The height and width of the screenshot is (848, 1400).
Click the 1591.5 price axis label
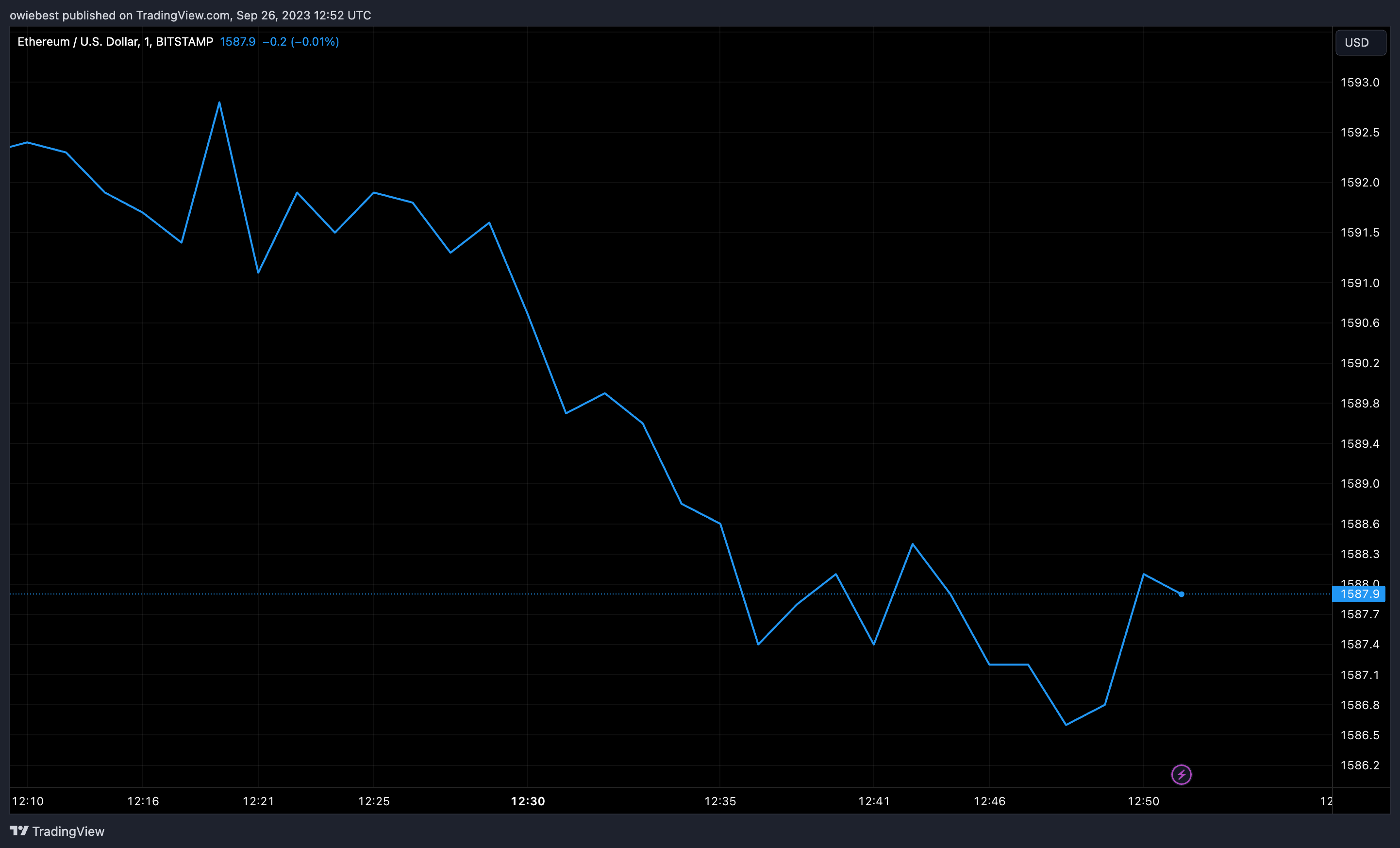tap(1360, 233)
